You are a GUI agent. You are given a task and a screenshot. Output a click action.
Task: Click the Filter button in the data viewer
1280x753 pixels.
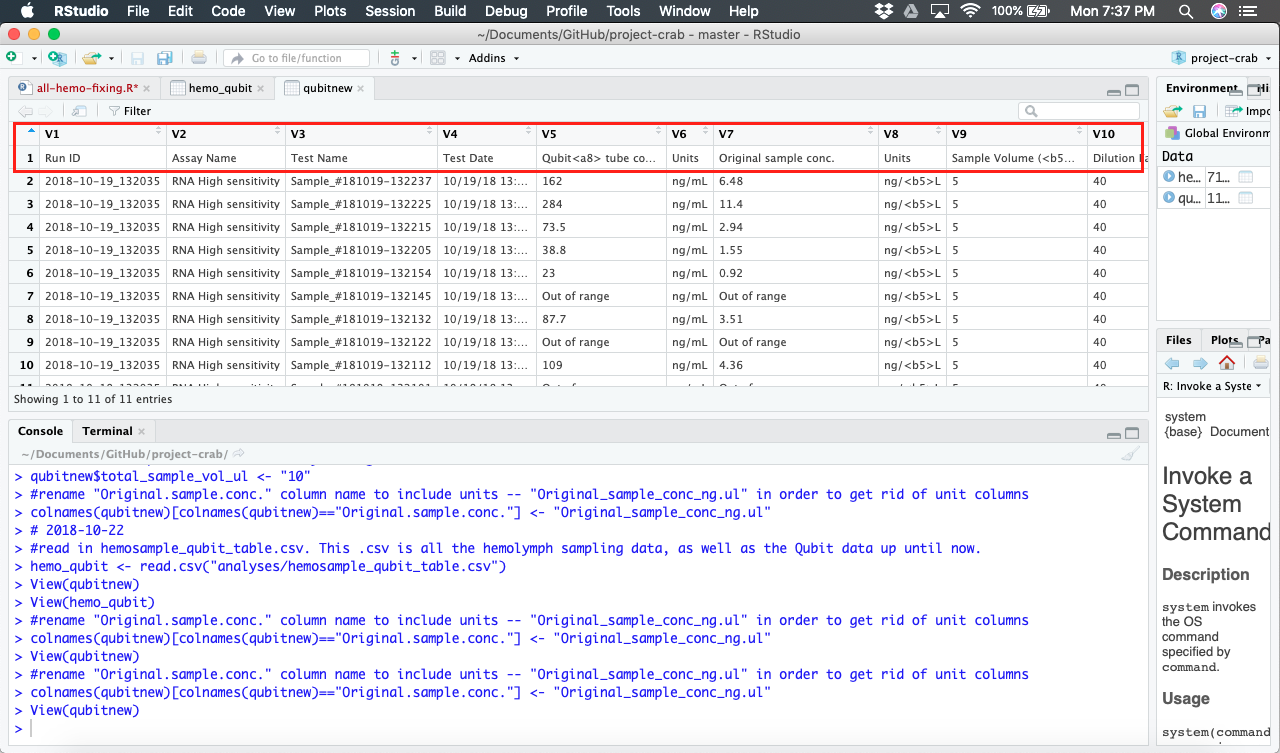[x=128, y=110]
